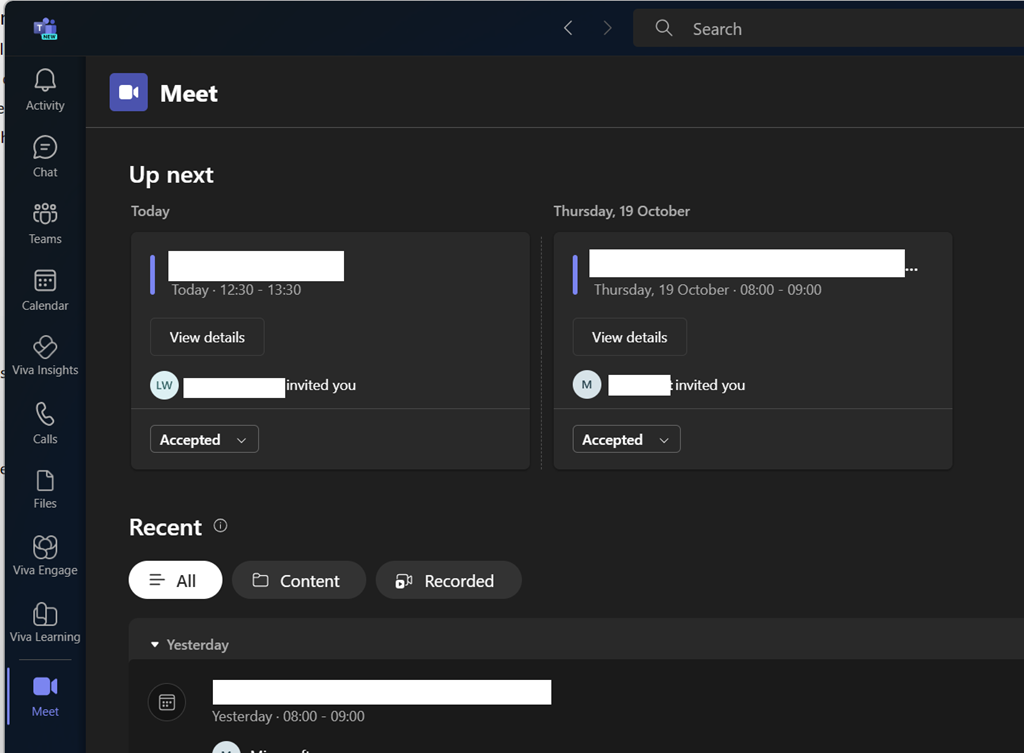Open the Accepted dropdown for today's meeting

tap(204, 440)
